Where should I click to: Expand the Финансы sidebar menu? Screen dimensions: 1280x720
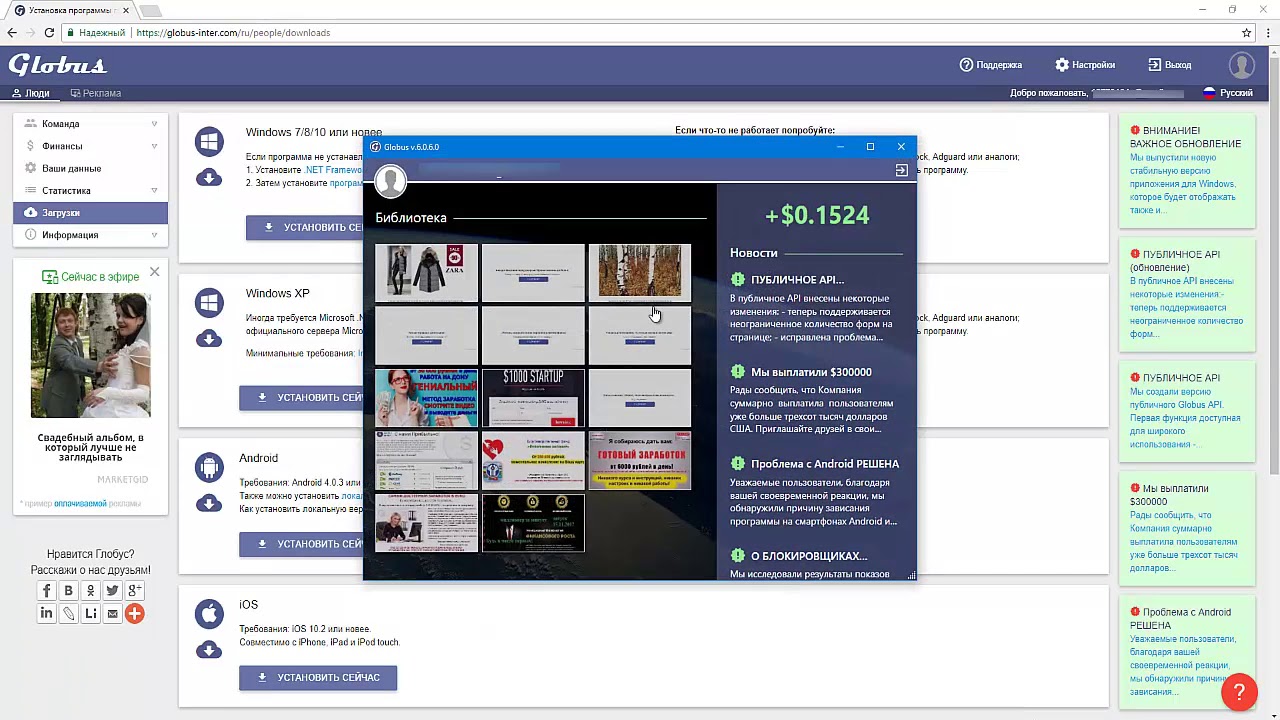[90, 146]
